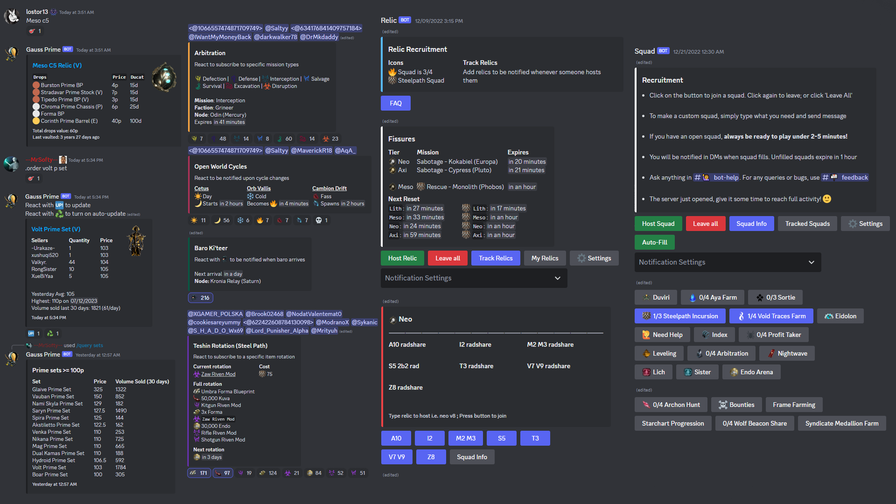The image size is (896, 504).
Task: Click the @MaverickR18 mention
Action: [x=311, y=151]
